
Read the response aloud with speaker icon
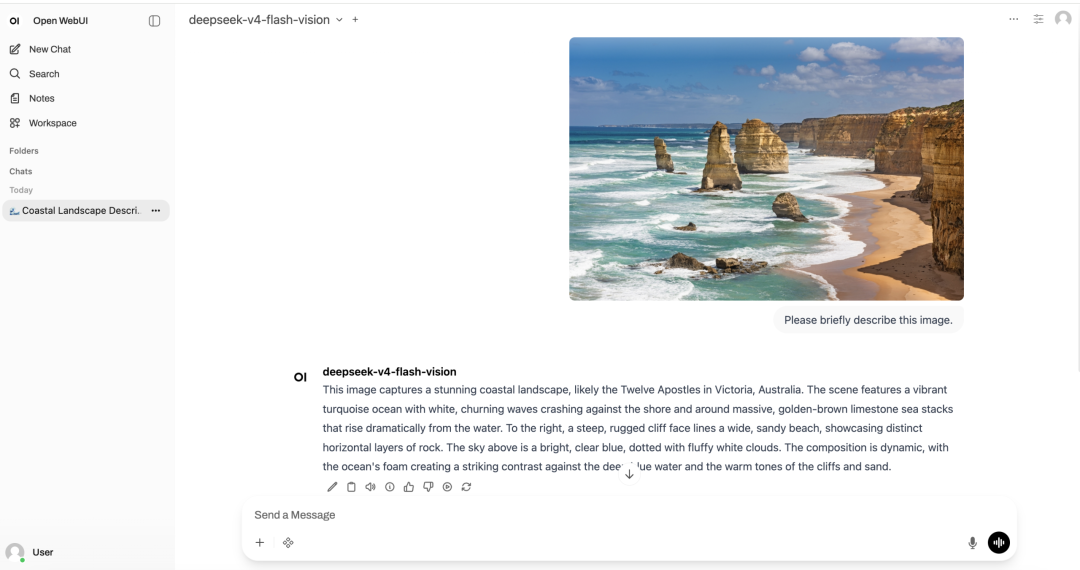click(371, 487)
